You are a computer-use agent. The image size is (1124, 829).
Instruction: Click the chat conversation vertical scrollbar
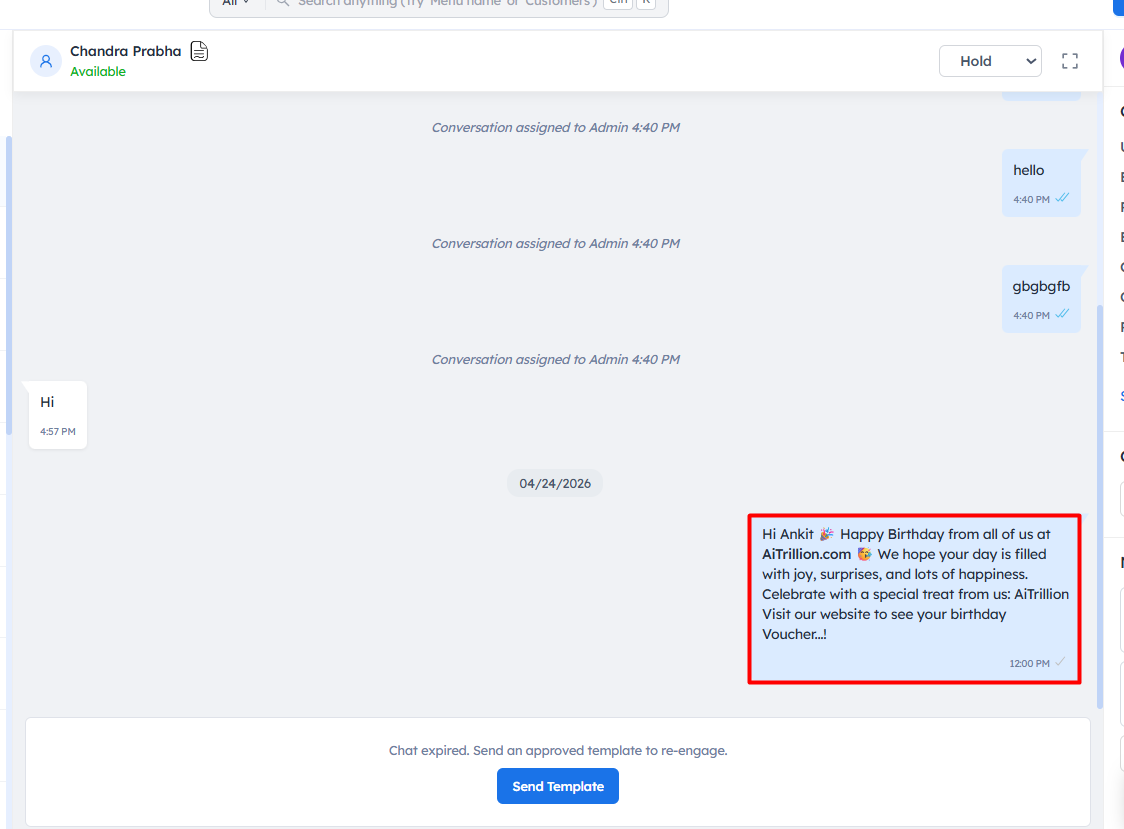click(x=1100, y=500)
